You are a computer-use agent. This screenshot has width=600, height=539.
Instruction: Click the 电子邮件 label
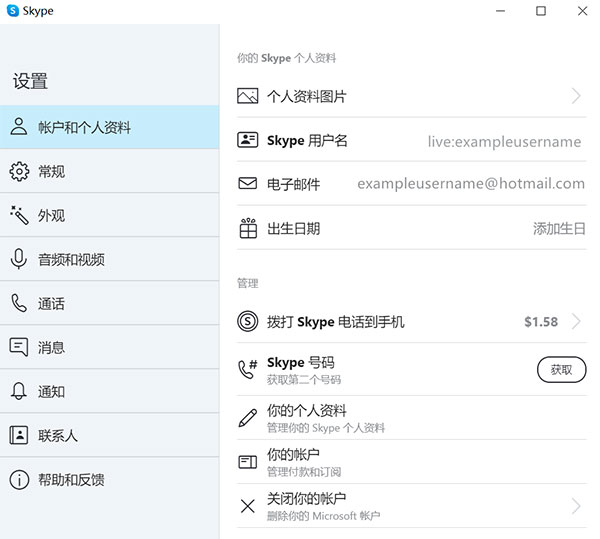point(293,184)
